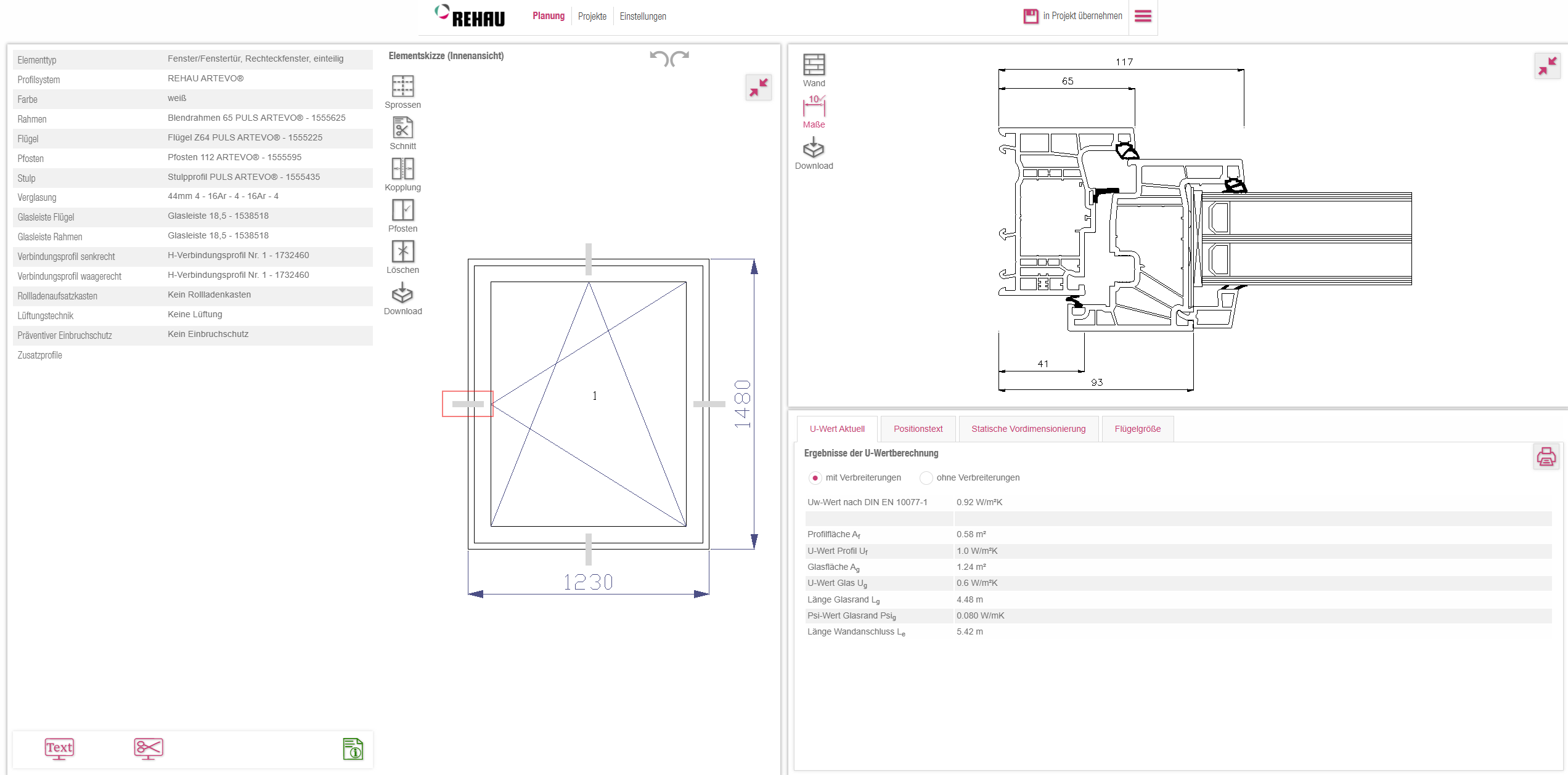
Task: Open the Projekte menu
Action: 592,16
